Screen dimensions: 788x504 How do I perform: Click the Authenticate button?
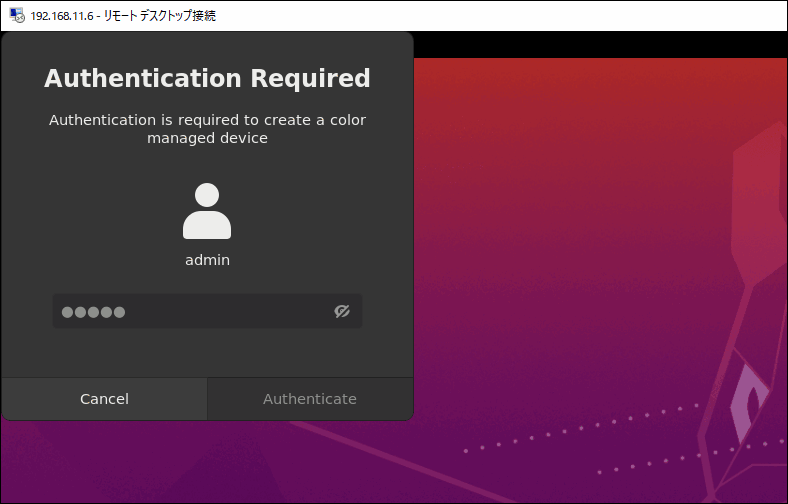click(x=310, y=399)
